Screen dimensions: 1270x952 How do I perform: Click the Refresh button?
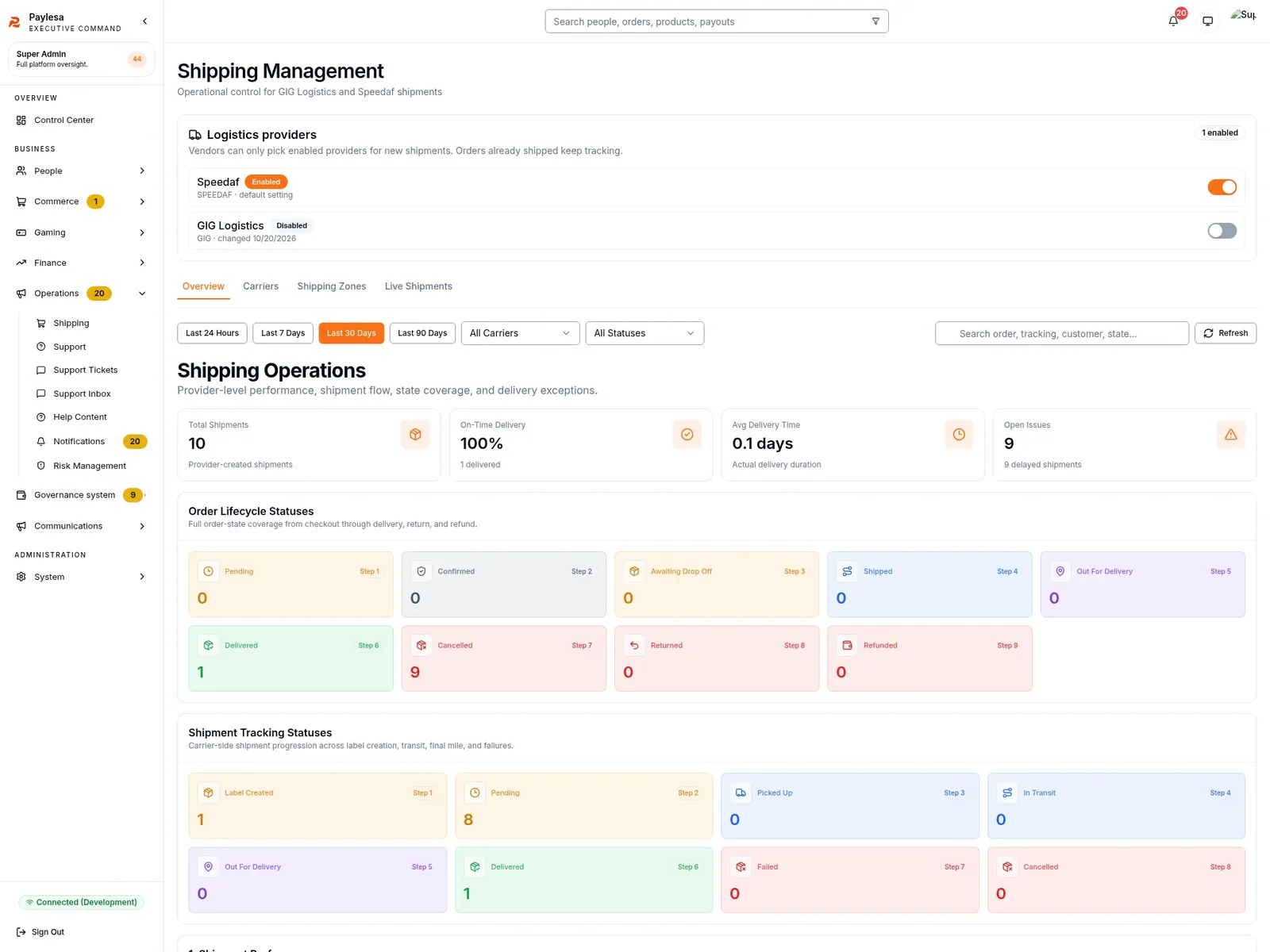1226,333
